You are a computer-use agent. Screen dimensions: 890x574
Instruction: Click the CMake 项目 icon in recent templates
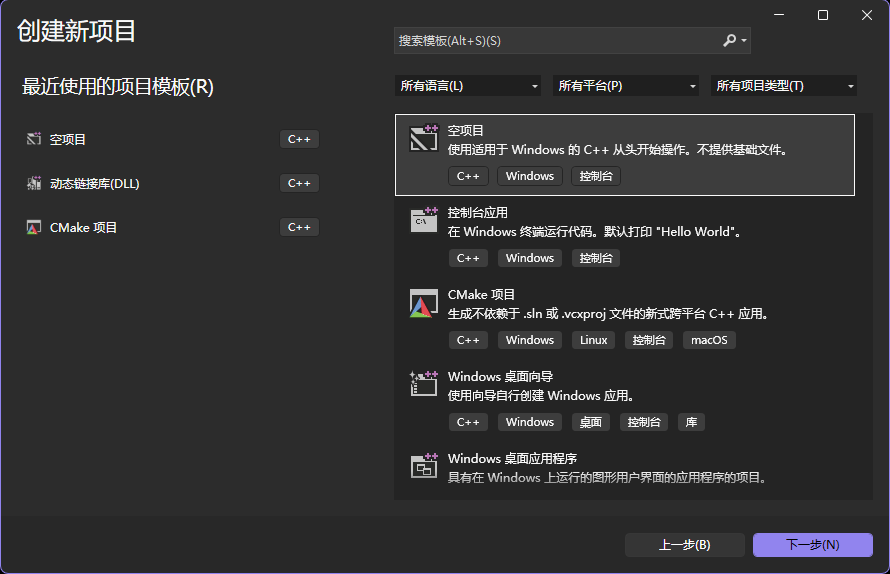(33, 228)
